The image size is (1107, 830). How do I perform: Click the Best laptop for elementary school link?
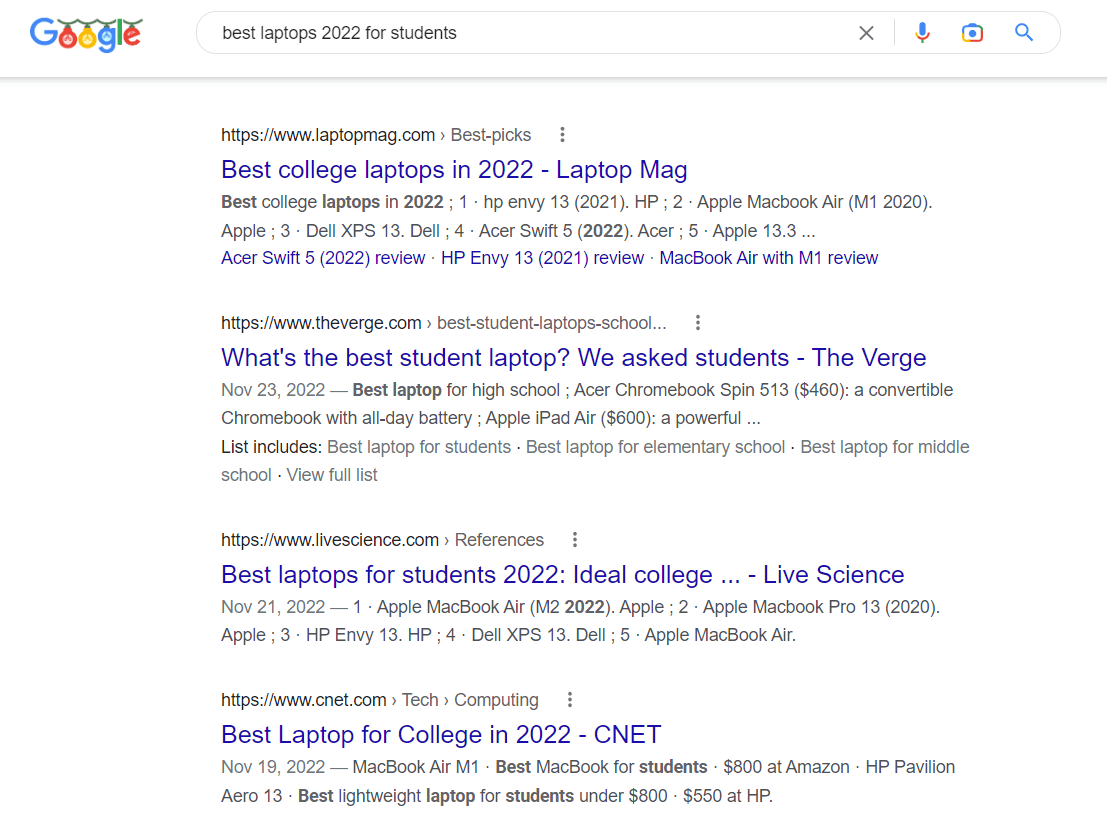(x=654, y=447)
